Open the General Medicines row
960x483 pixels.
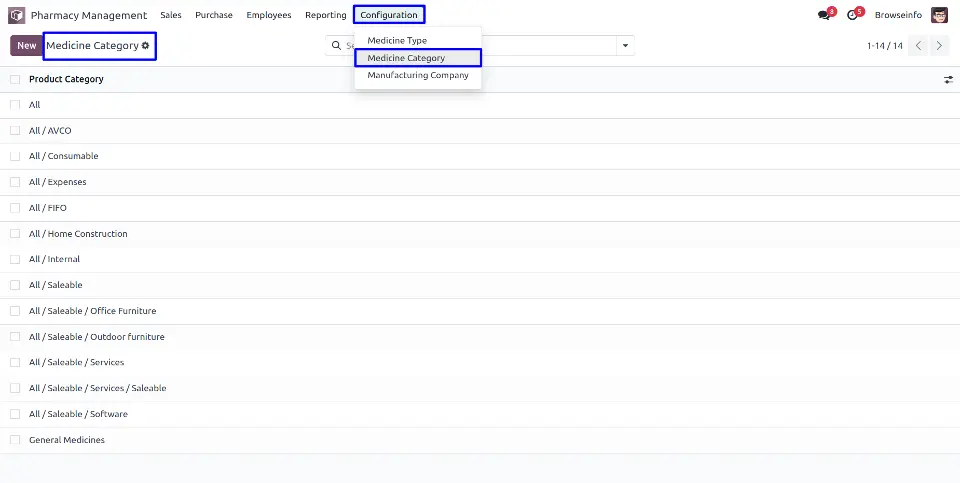pos(480,440)
